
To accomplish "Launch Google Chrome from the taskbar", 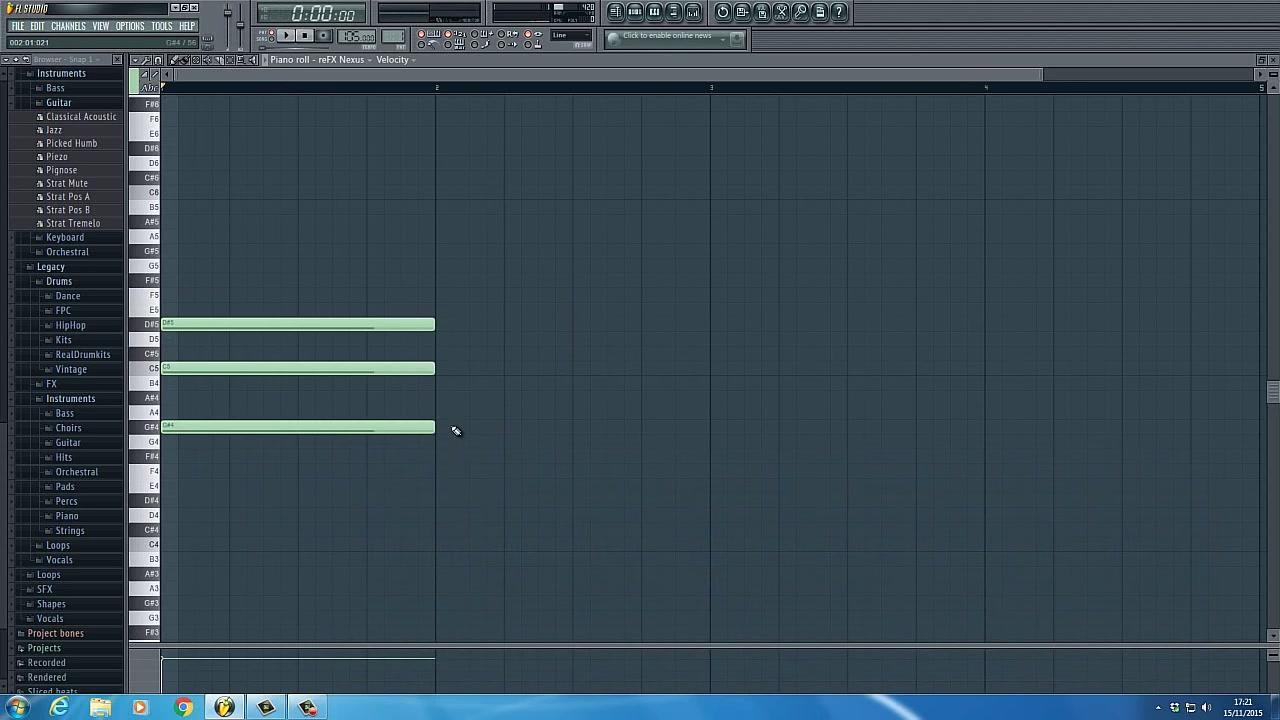I will click(x=183, y=708).
